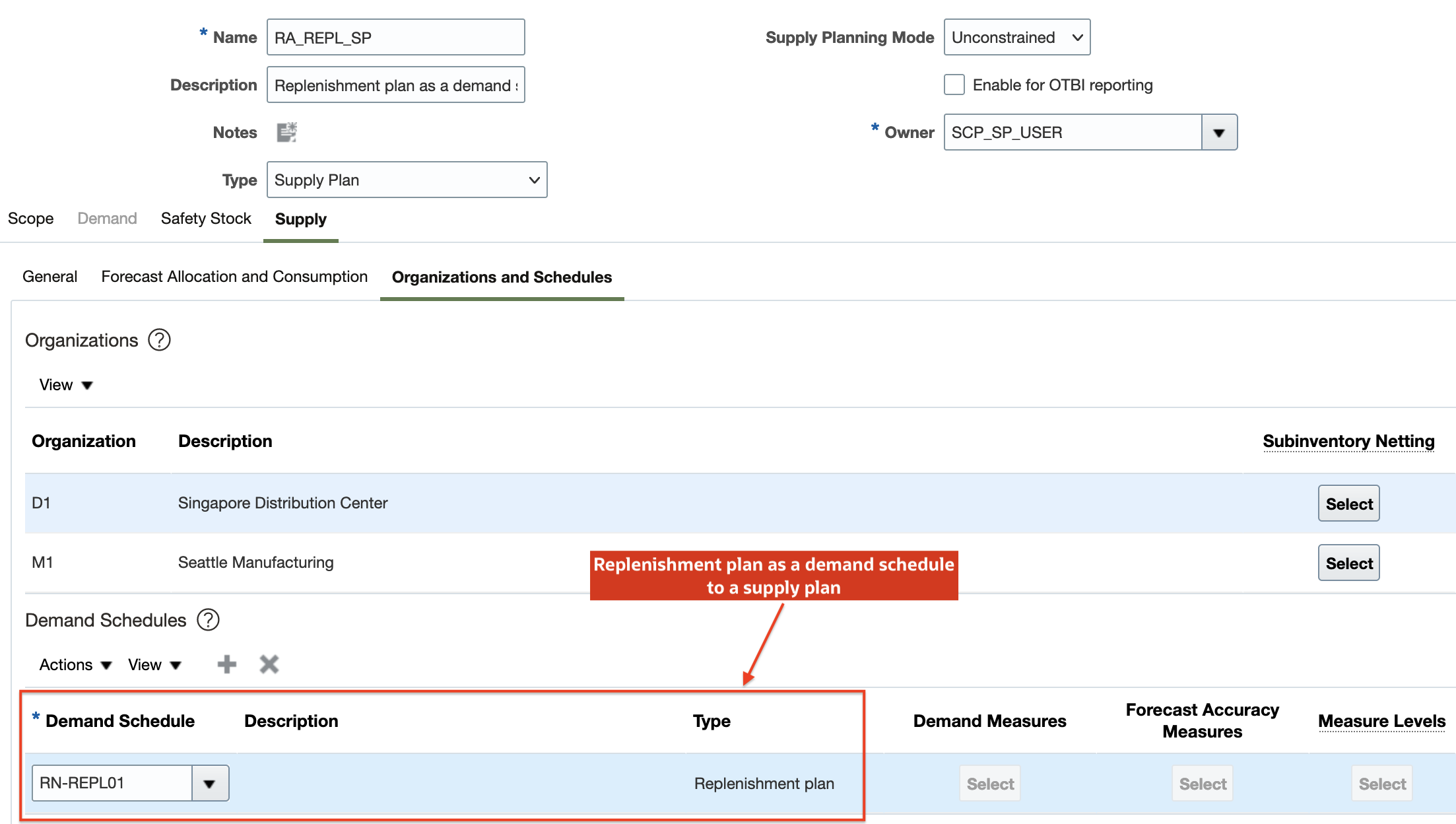Click Select for D1 subinventory netting
The width and height of the screenshot is (1456, 824).
pyautogui.click(x=1348, y=504)
